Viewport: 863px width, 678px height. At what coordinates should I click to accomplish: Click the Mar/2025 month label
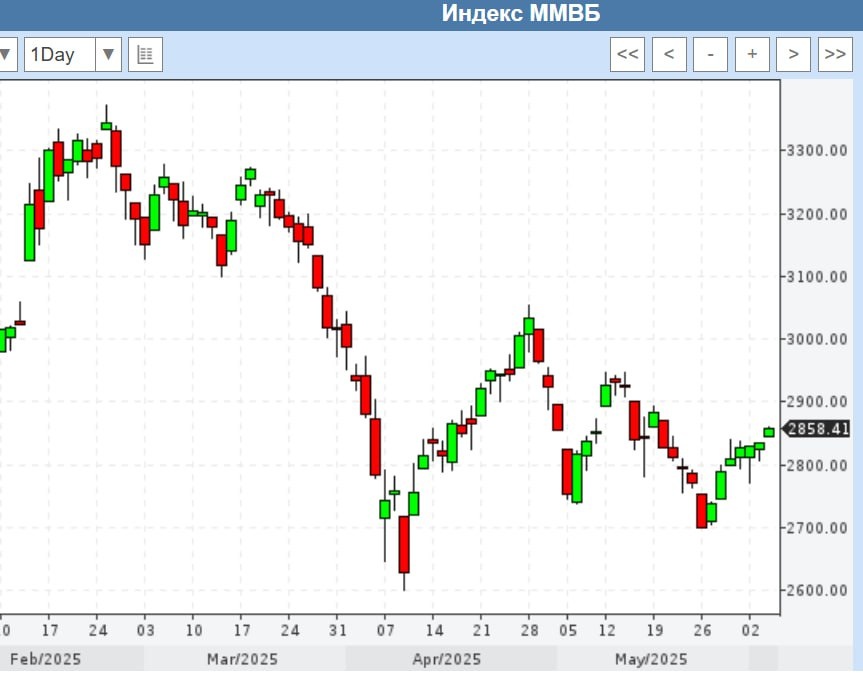[x=242, y=659]
